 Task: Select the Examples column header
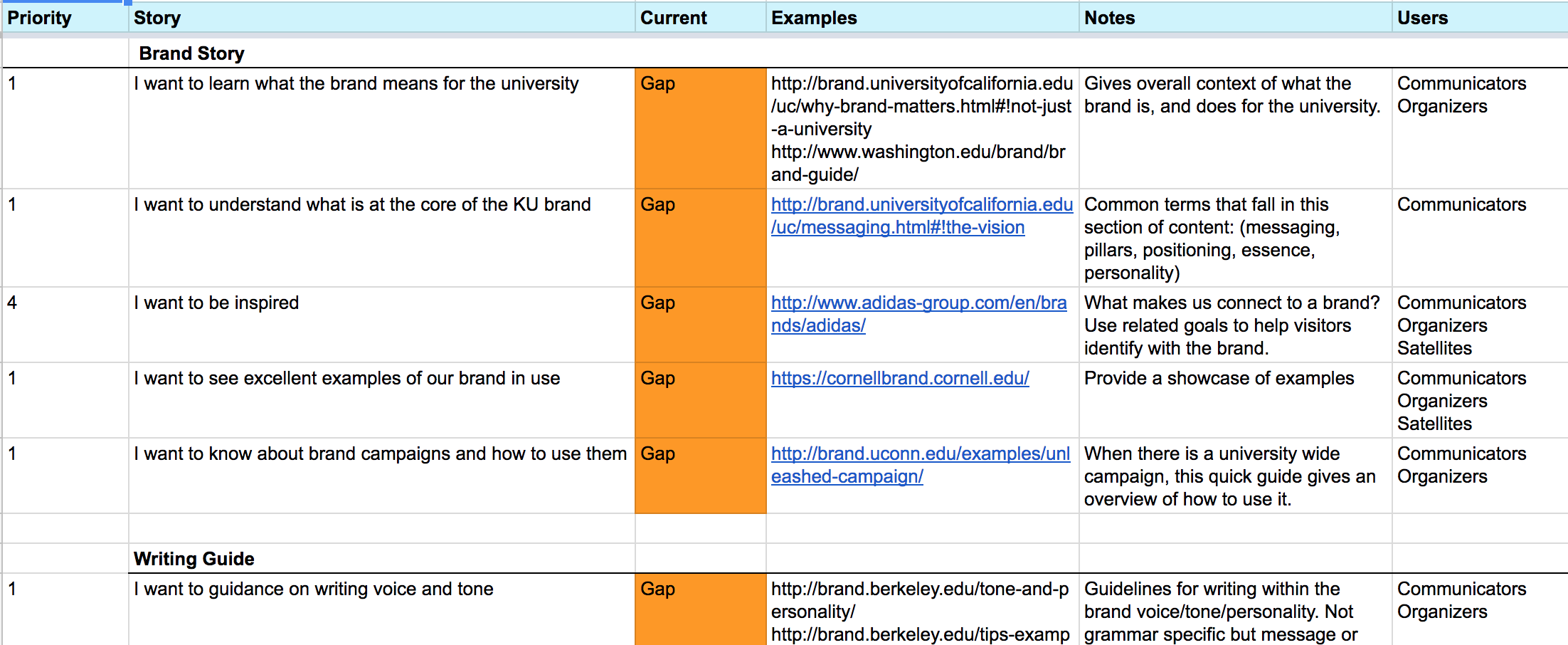click(x=922, y=18)
